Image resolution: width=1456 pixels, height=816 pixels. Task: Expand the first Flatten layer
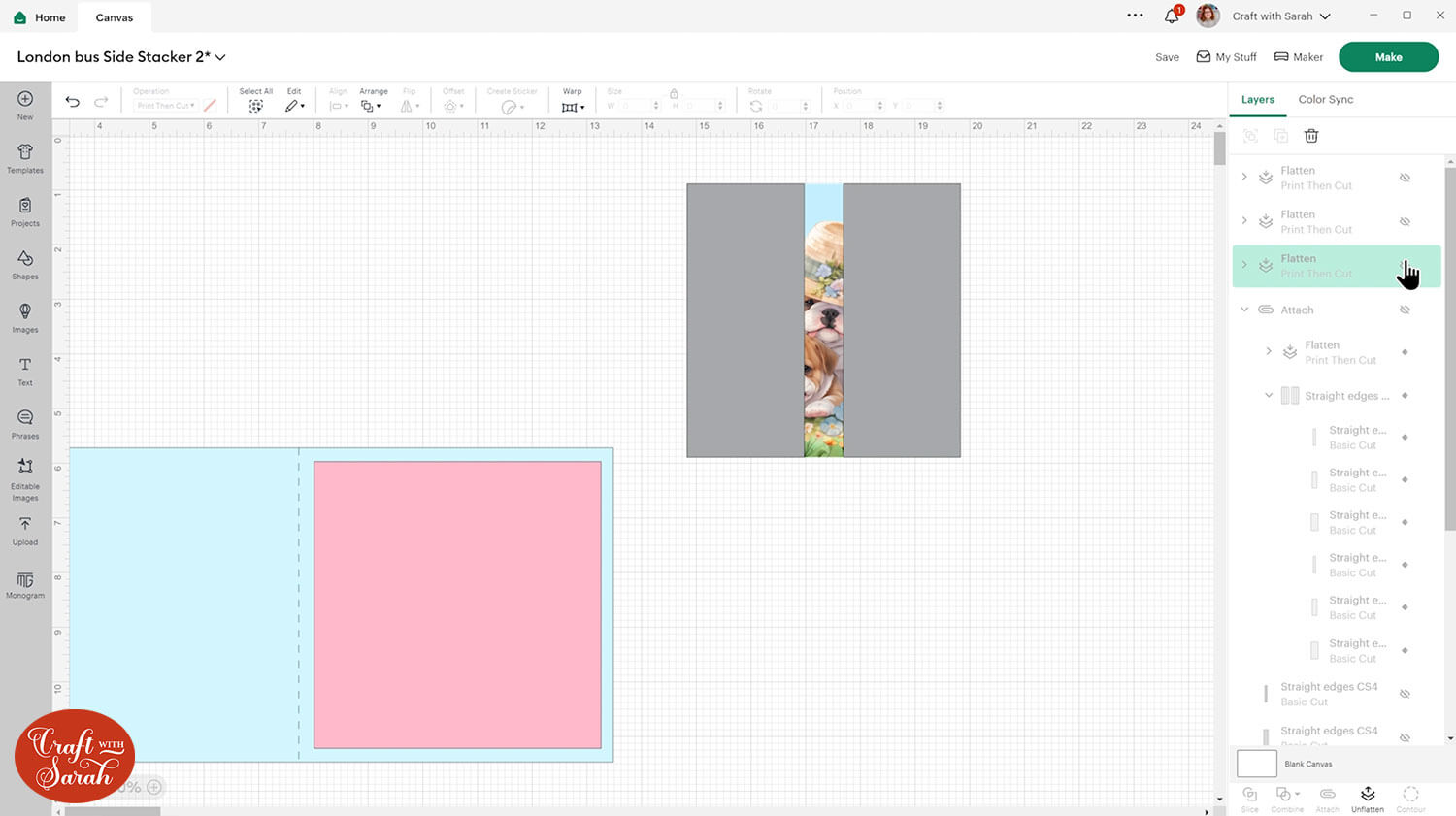point(1244,177)
